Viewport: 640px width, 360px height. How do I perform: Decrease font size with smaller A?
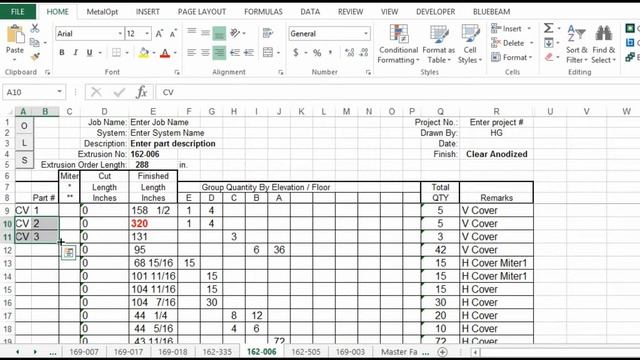tap(173, 34)
